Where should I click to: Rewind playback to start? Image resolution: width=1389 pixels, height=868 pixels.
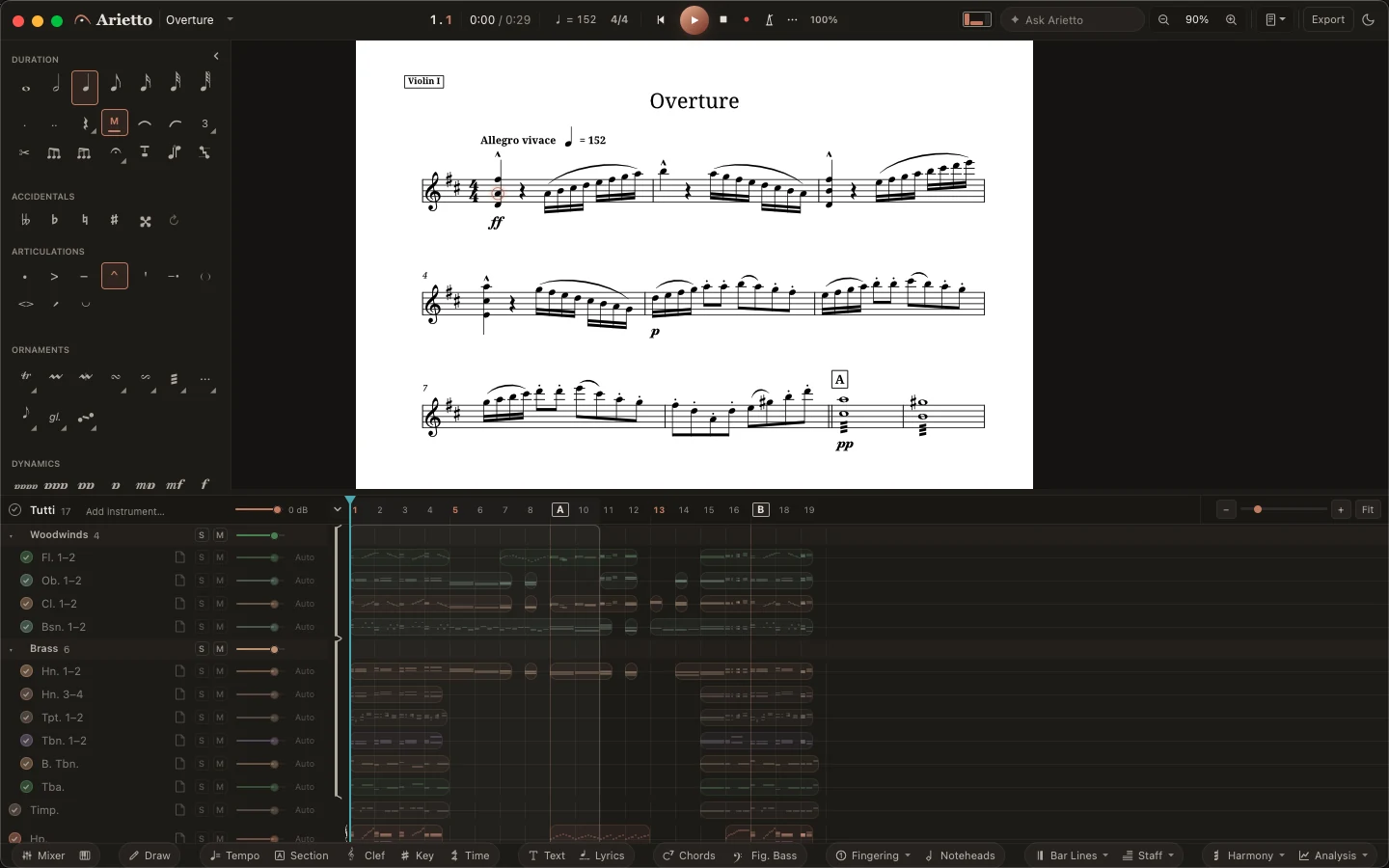click(661, 19)
